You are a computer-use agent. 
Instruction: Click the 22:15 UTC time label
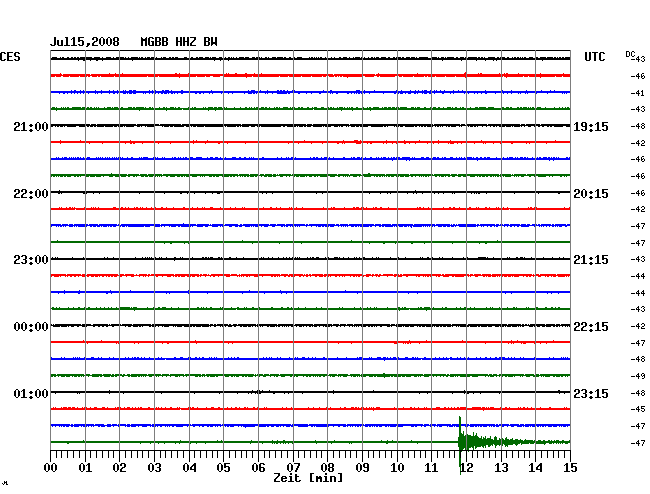click(591, 327)
